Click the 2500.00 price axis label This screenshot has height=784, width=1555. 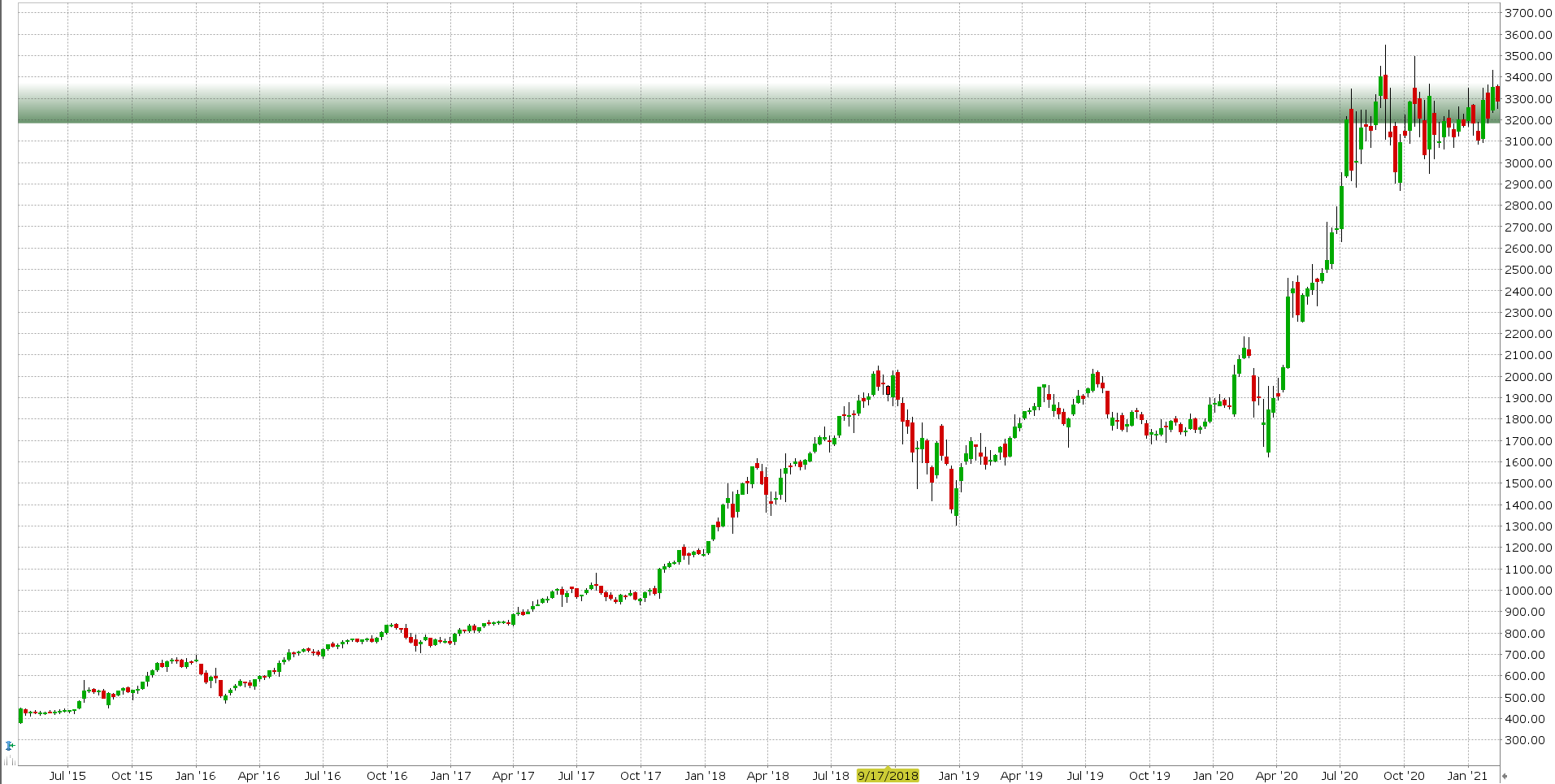1528,270
